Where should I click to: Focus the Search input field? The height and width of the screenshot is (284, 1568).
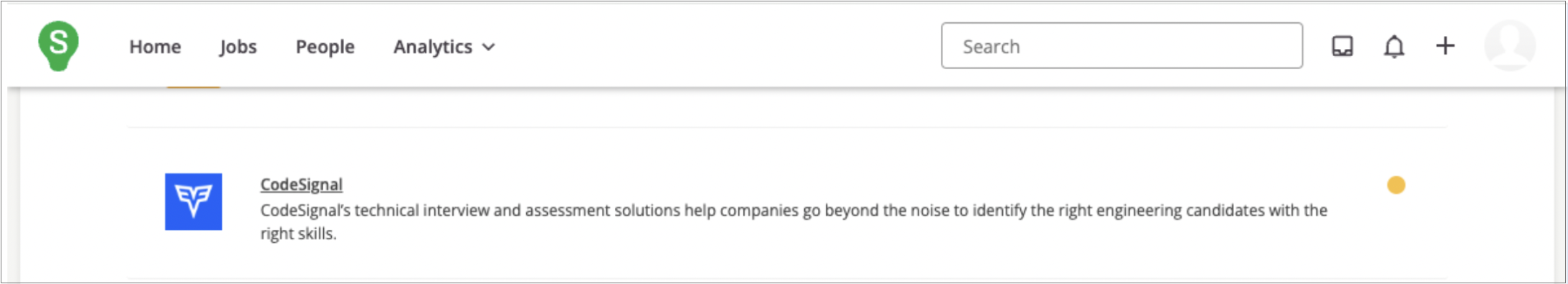(1122, 45)
